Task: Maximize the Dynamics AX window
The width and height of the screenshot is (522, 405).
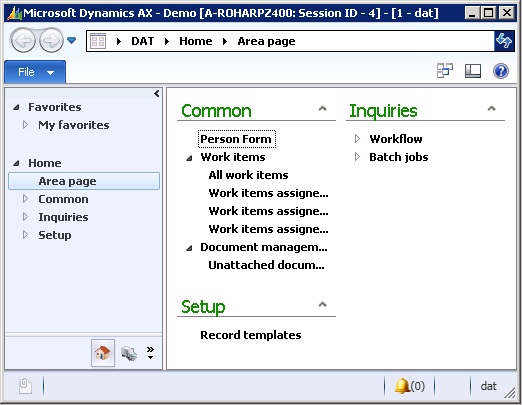Action: [489, 13]
